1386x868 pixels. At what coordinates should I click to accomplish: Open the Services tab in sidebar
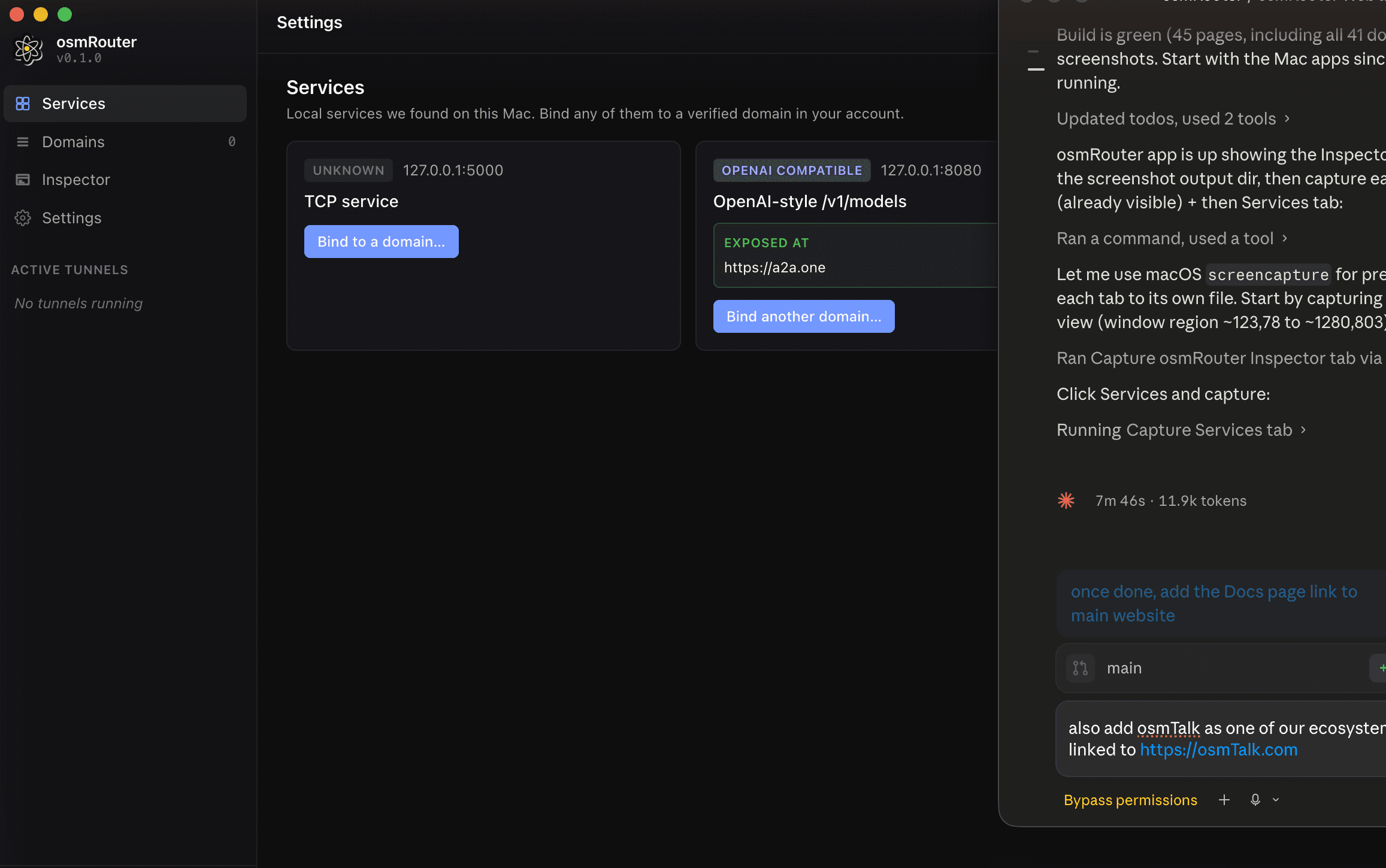125,104
